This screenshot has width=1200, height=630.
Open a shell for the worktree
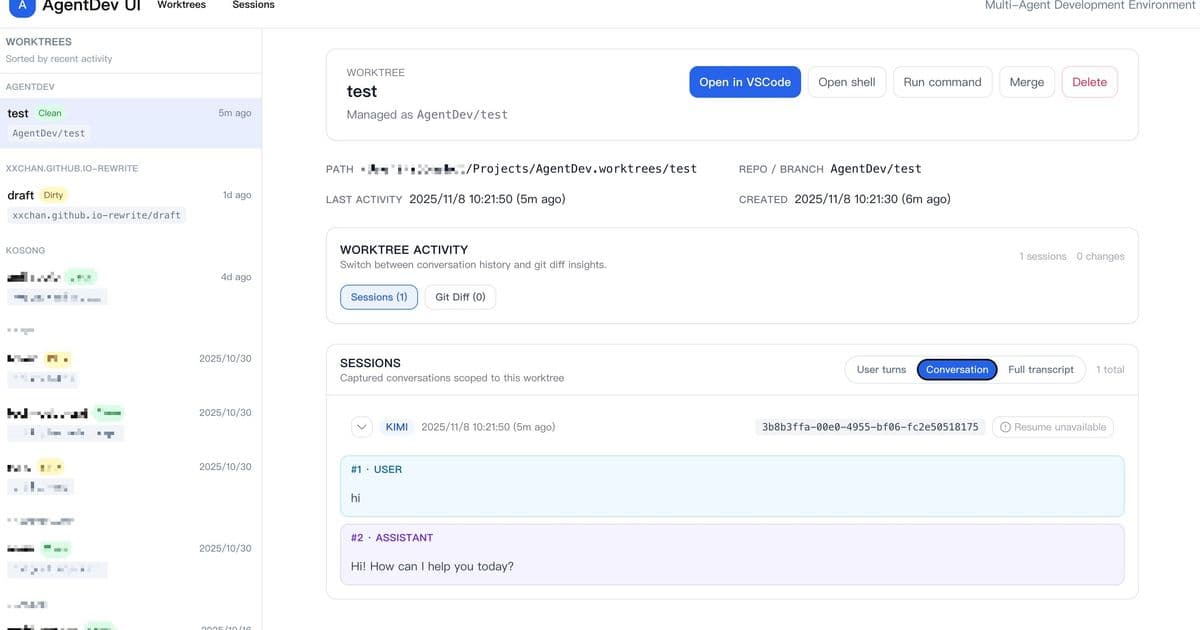(x=846, y=82)
